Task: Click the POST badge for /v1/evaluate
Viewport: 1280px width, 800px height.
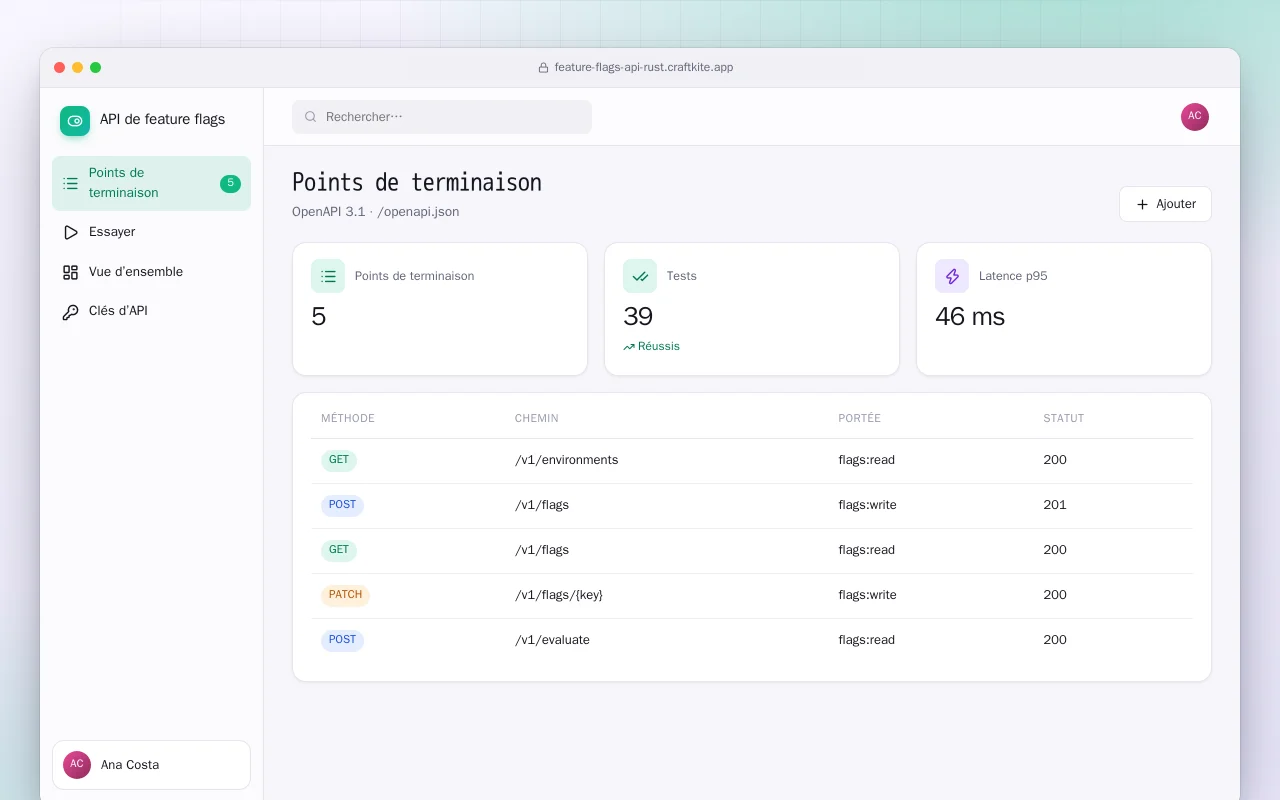Action: pos(342,641)
